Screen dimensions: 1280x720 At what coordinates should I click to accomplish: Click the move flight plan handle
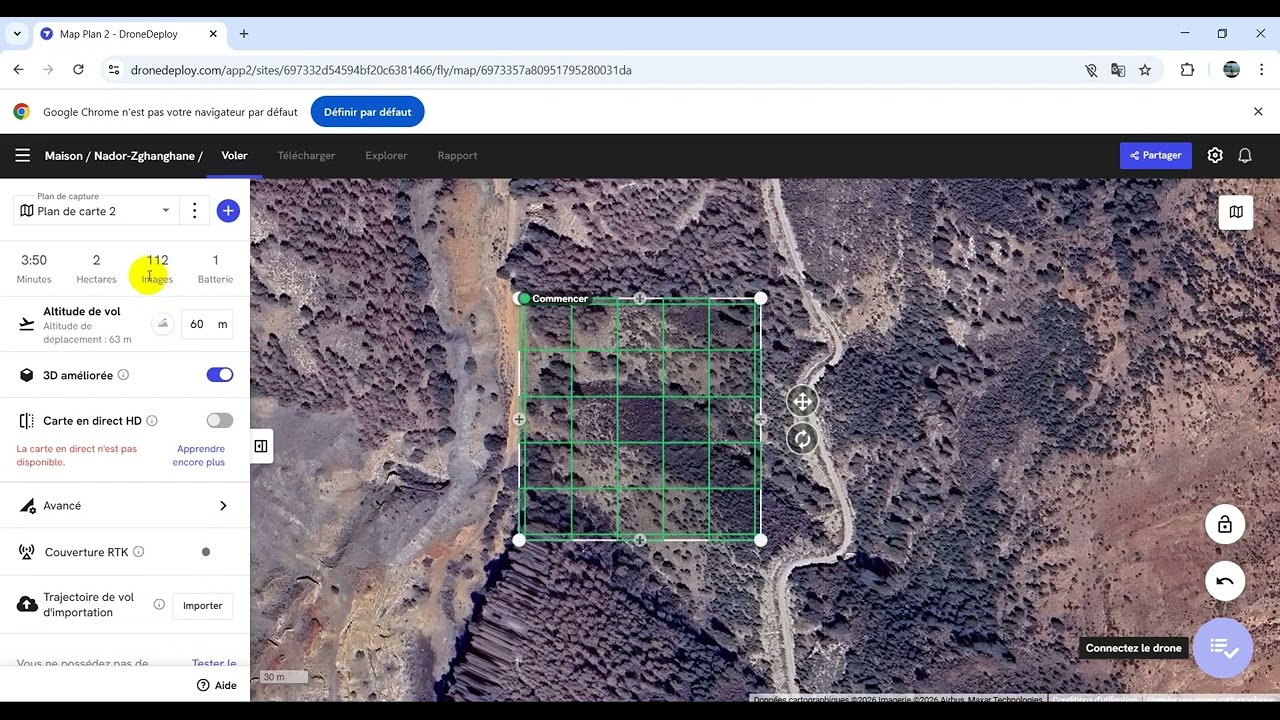pyautogui.click(x=802, y=402)
